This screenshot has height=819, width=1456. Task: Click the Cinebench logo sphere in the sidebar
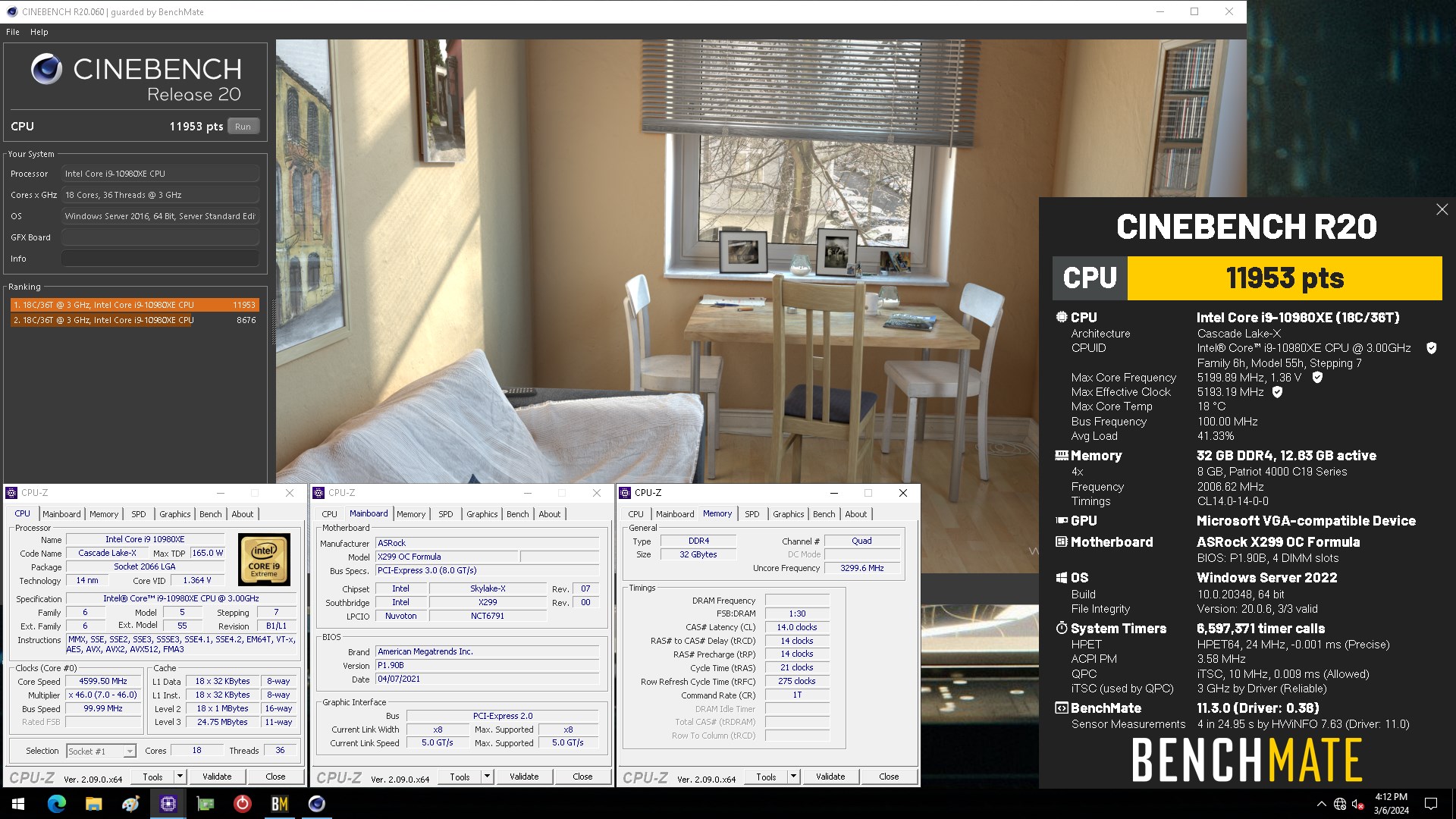[46, 69]
